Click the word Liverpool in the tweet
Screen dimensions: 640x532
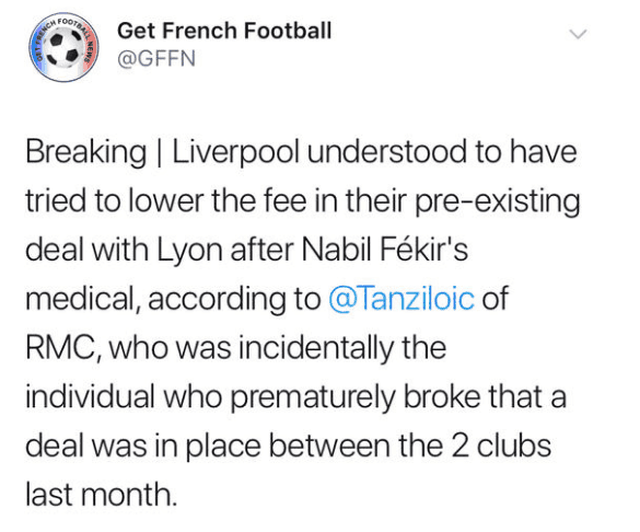[x=236, y=153]
